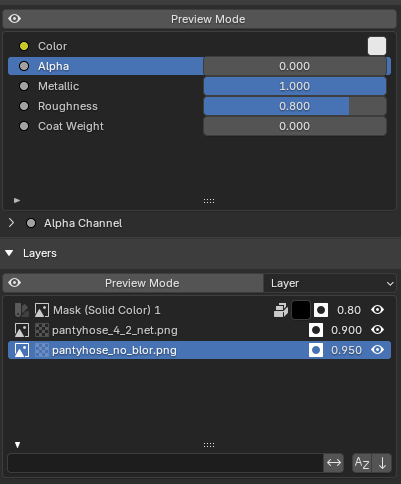Click the Metallic value slider 1.000

click(295, 86)
